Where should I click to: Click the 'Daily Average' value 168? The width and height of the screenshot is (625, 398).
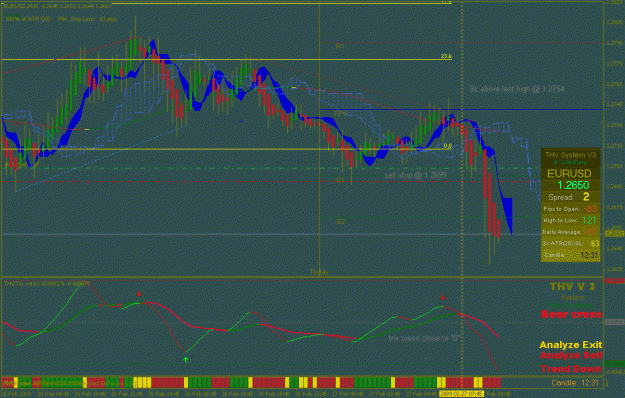[590, 232]
